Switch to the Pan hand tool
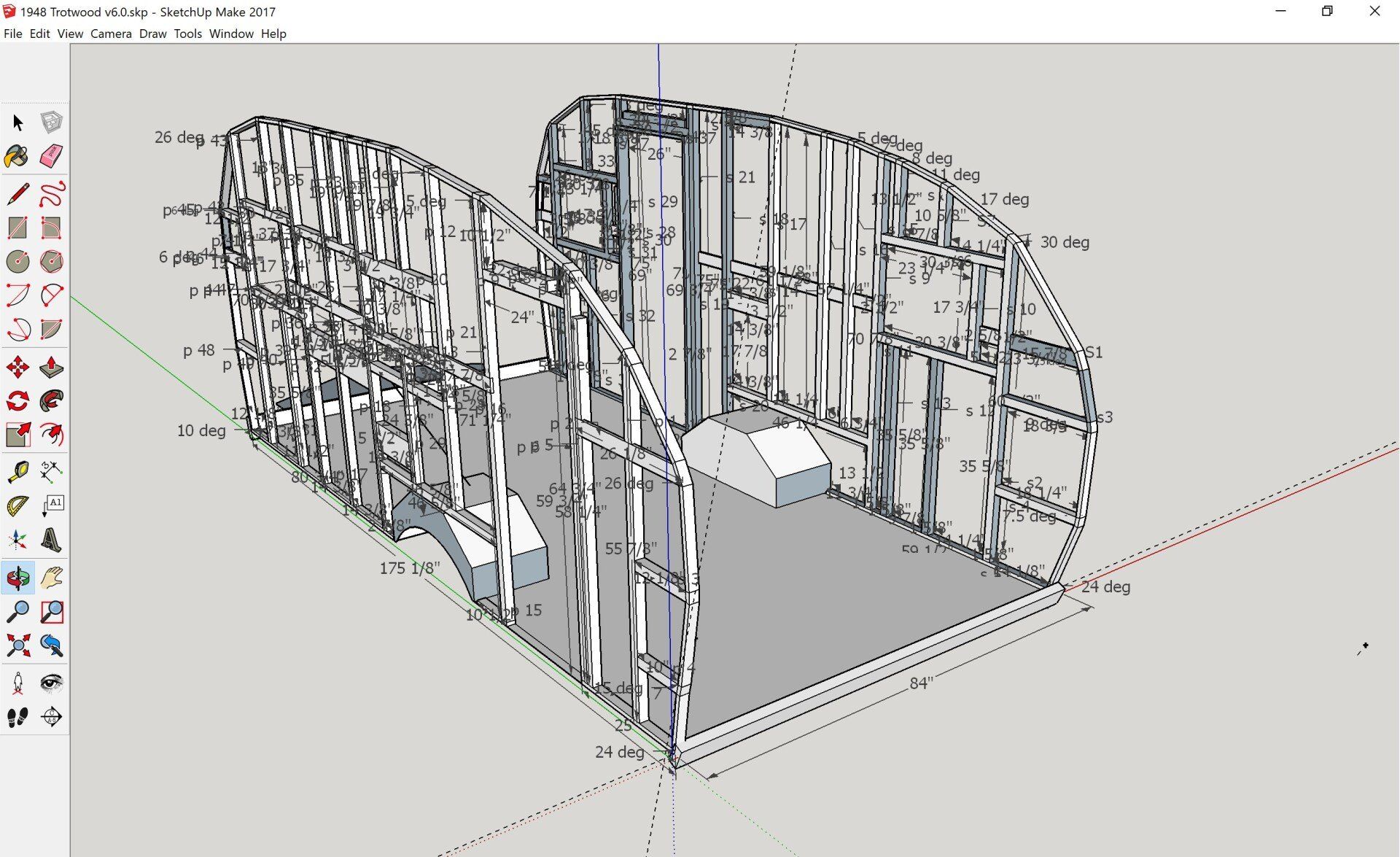 coord(51,578)
